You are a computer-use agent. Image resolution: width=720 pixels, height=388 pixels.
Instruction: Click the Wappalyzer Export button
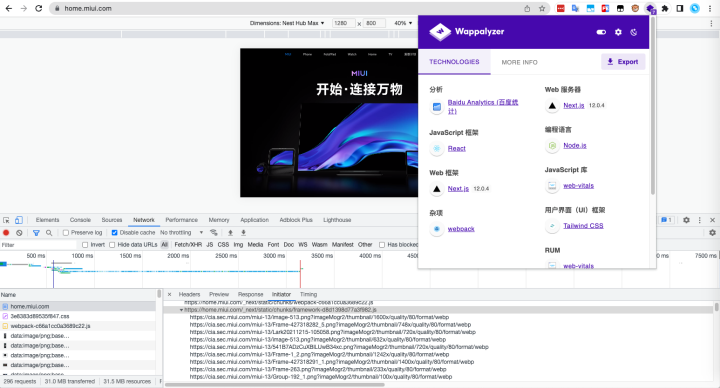click(x=623, y=62)
